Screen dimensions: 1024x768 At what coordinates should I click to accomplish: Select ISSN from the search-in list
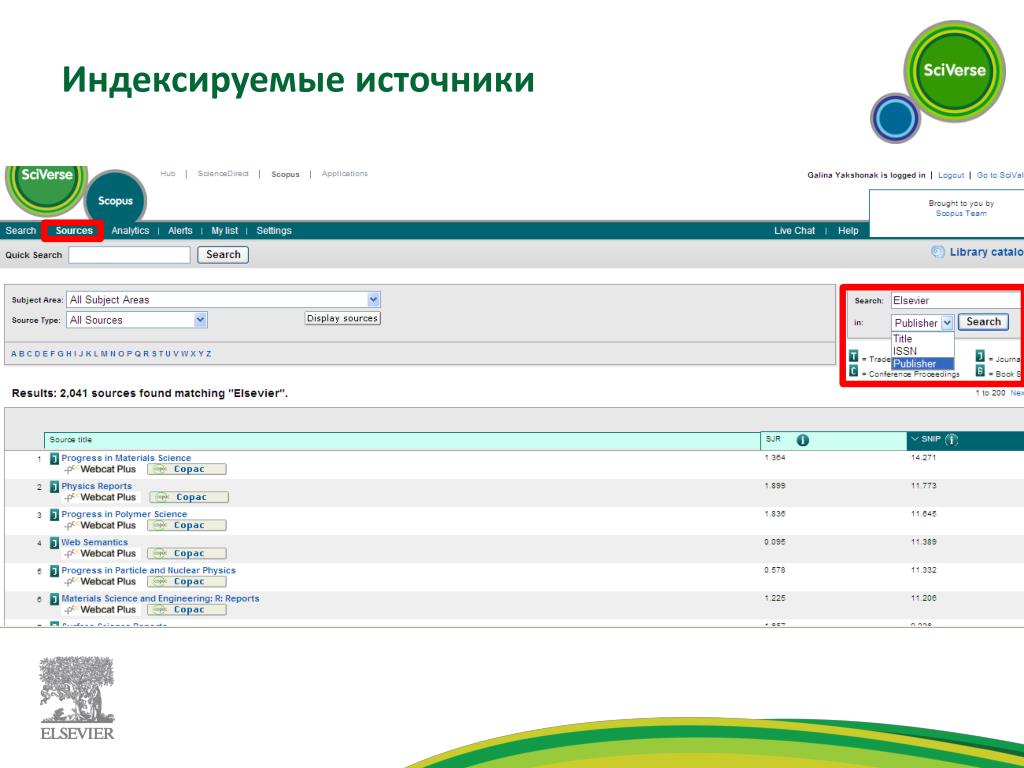(x=922, y=351)
